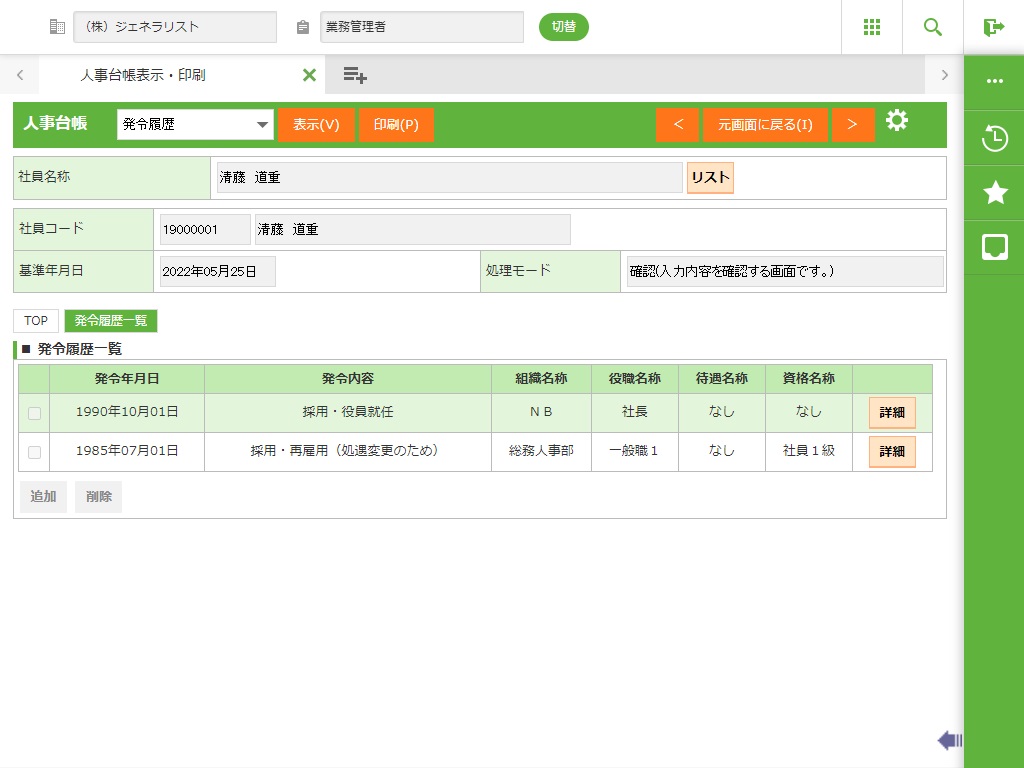Screen dimensions: 1024x768
Task: Click the 社員コード field showing 19000001
Action: (204, 229)
